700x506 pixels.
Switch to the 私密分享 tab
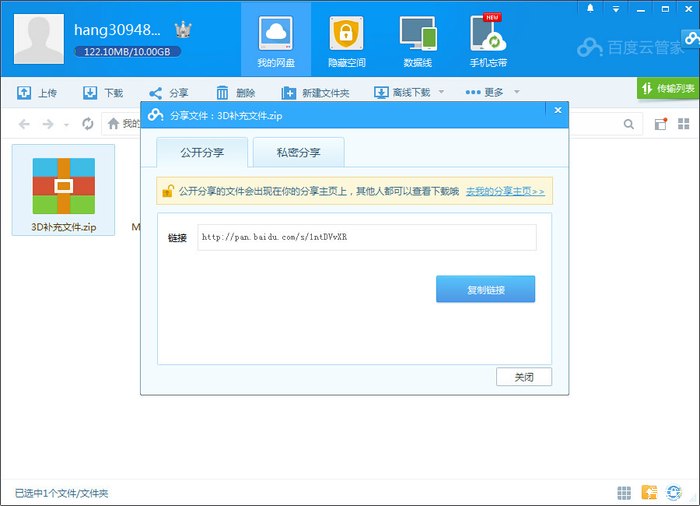[x=298, y=152]
